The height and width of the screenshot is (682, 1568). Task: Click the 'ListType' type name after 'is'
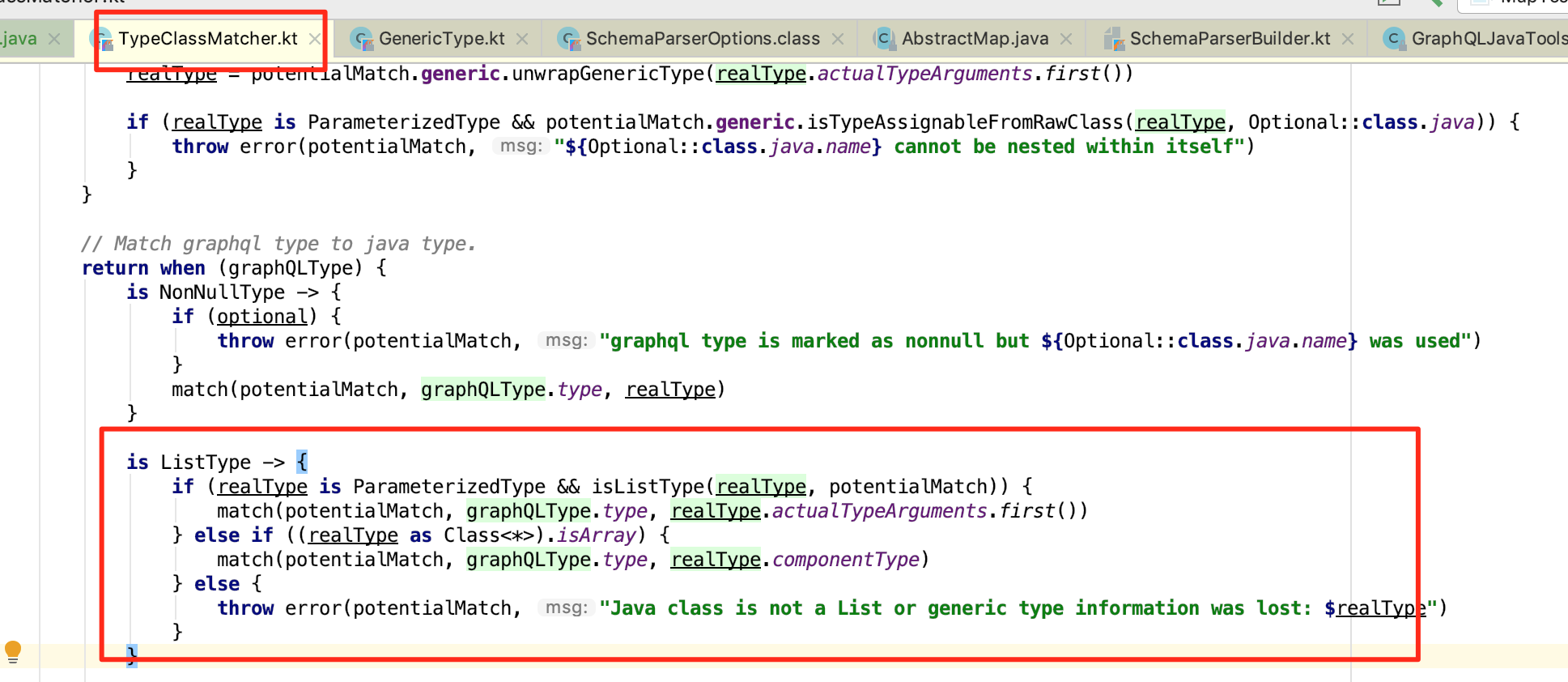click(206, 462)
